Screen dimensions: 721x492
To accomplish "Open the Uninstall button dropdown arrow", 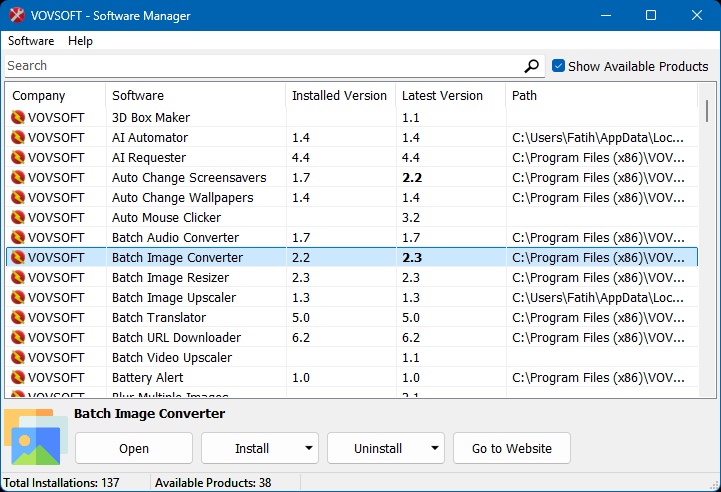I will 435,448.
